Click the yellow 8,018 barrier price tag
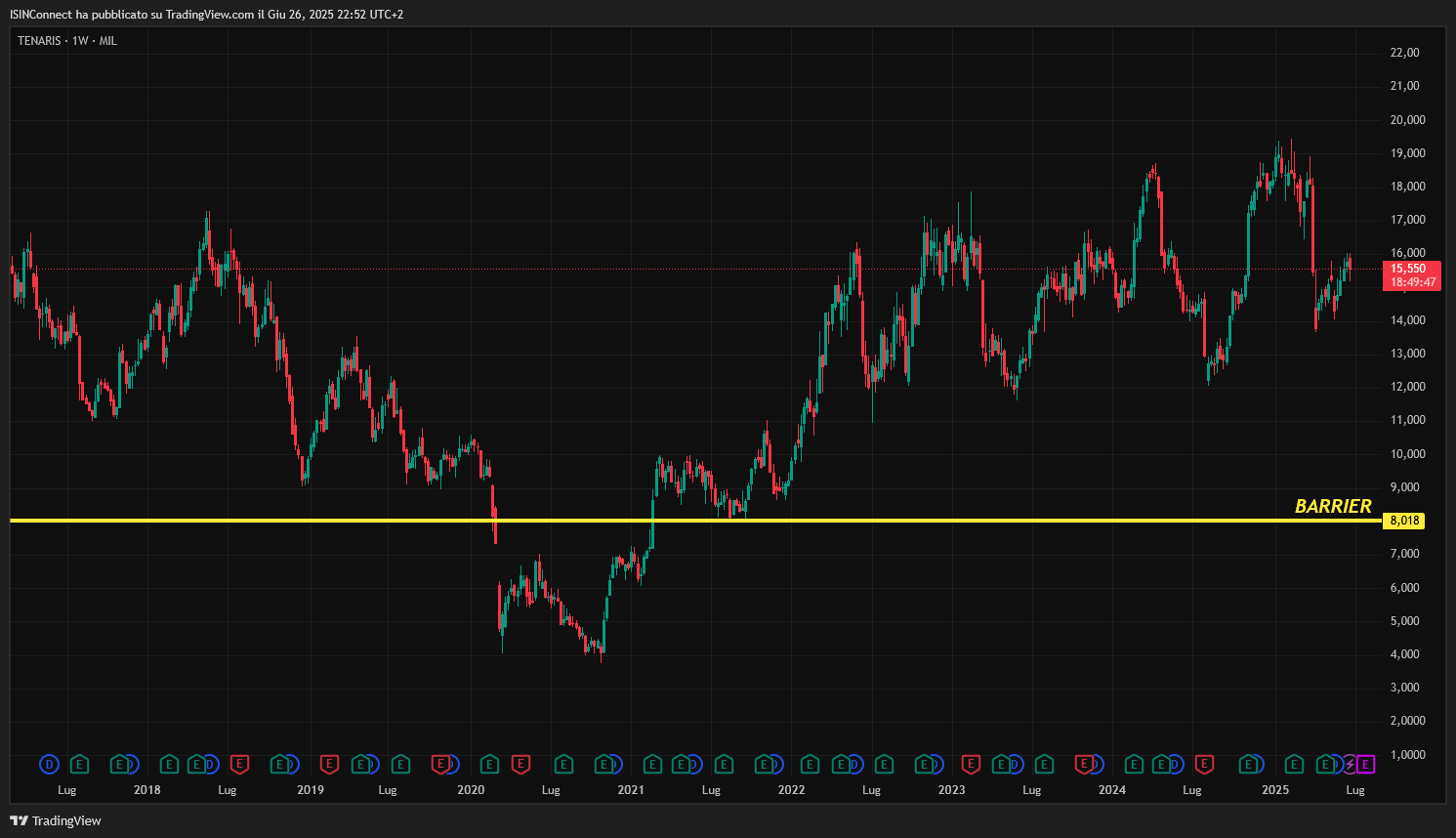The width and height of the screenshot is (1456, 838). pos(1404,521)
